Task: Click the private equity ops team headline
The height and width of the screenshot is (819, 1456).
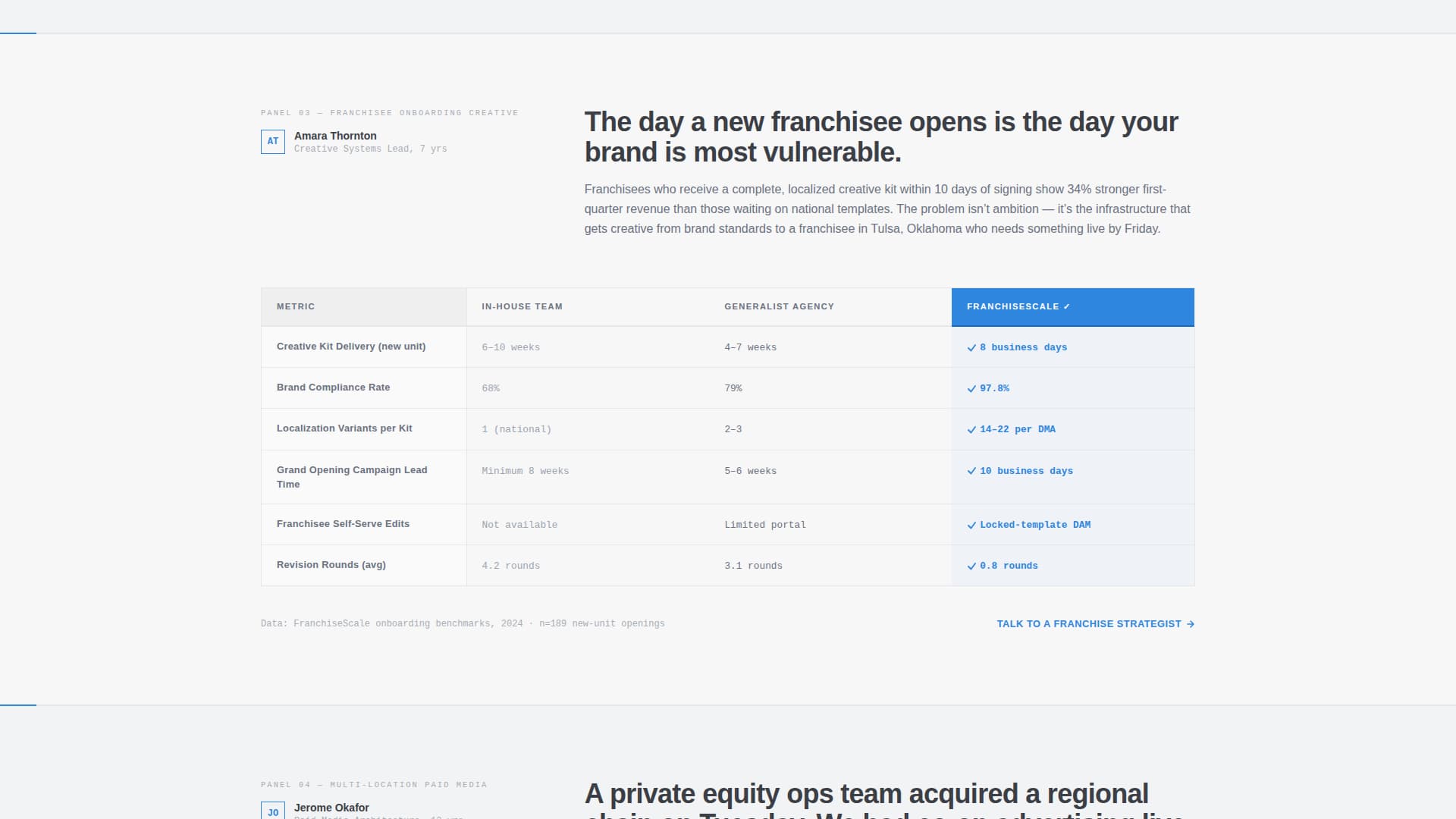Action: (x=884, y=799)
